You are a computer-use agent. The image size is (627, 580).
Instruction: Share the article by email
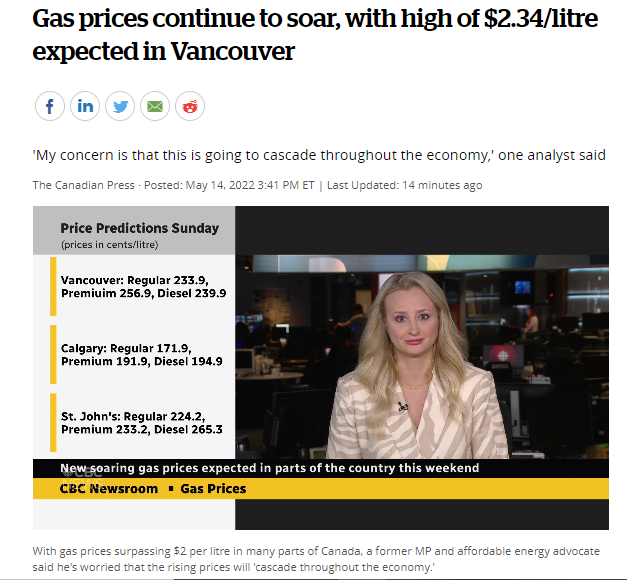155,106
